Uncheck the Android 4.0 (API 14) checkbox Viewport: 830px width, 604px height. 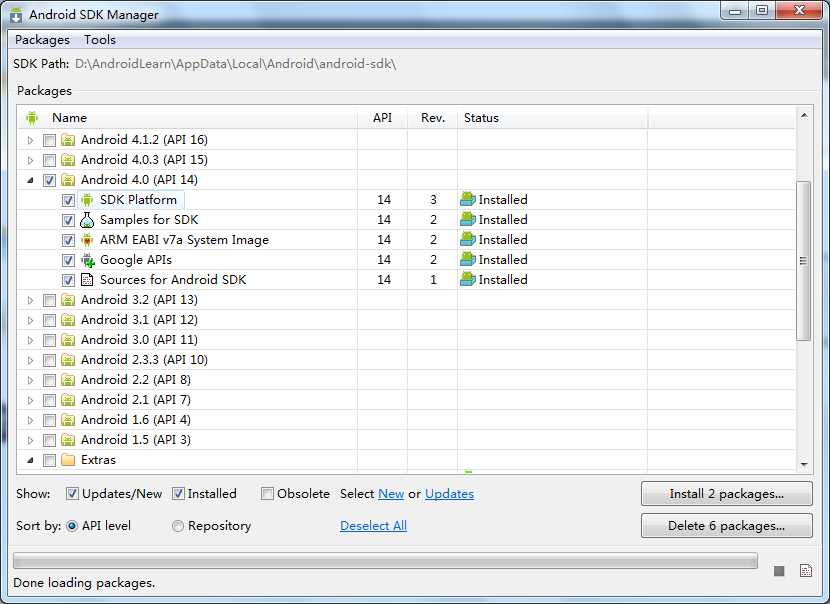pos(49,181)
